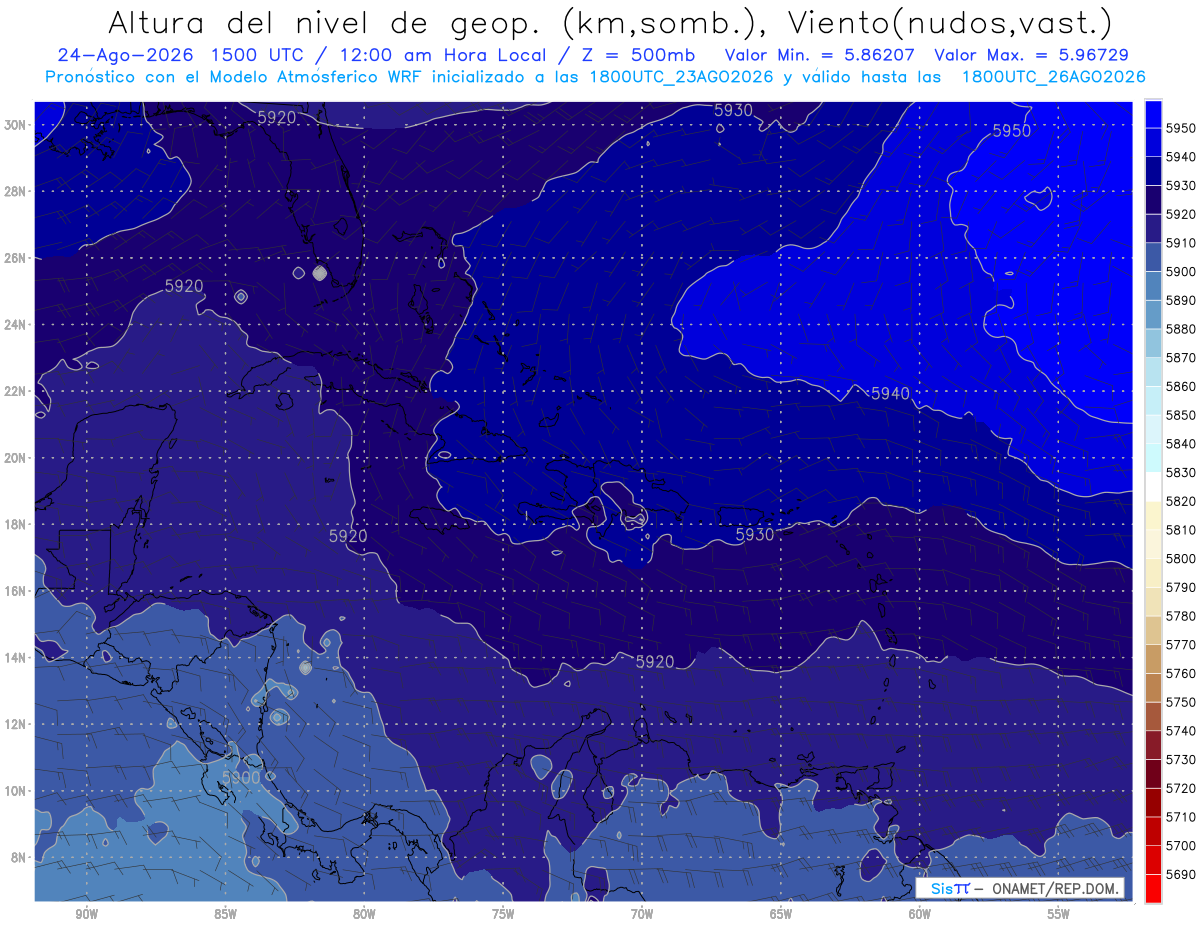This screenshot has width=1200, height=927.
Task: Click the colorbar swatch between 5760 and 5750
Action: 1153,687
